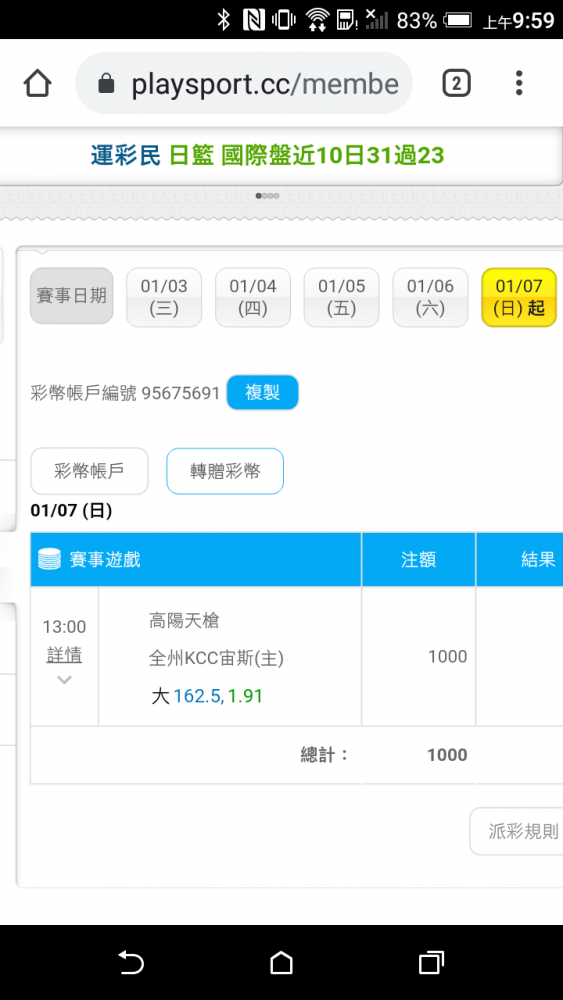
Task: Tap the Android back navigation icon
Action: (131, 962)
